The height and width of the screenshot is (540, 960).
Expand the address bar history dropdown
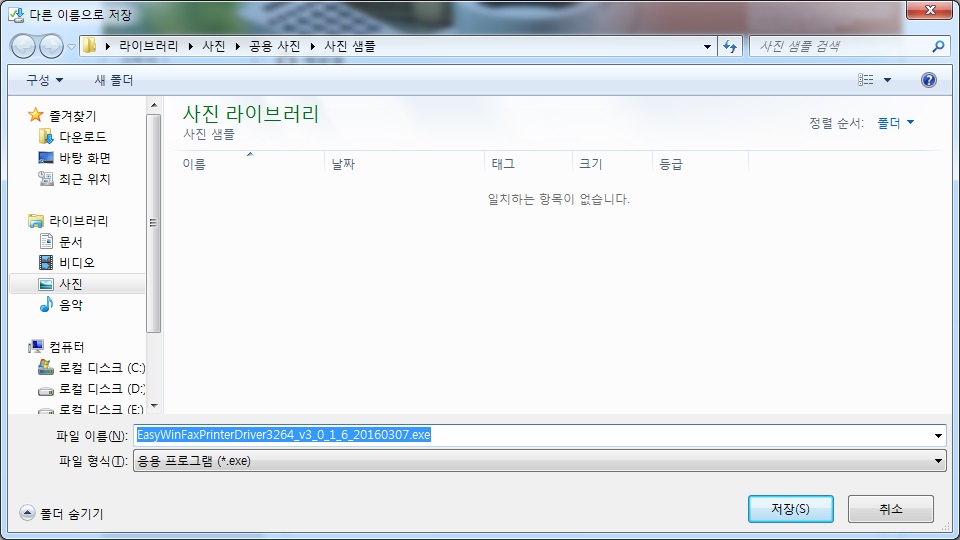707,46
